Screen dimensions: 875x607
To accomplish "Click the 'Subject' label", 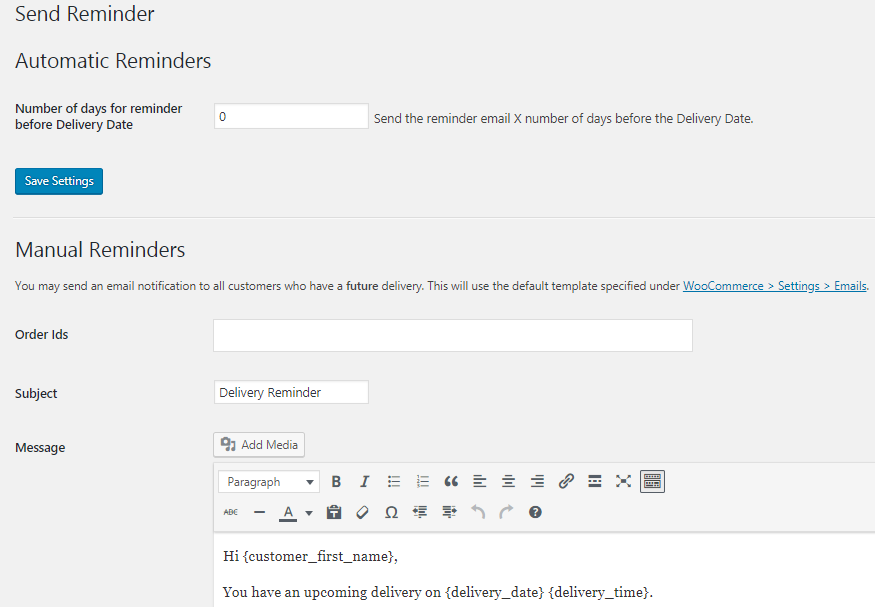I will 36,393.
